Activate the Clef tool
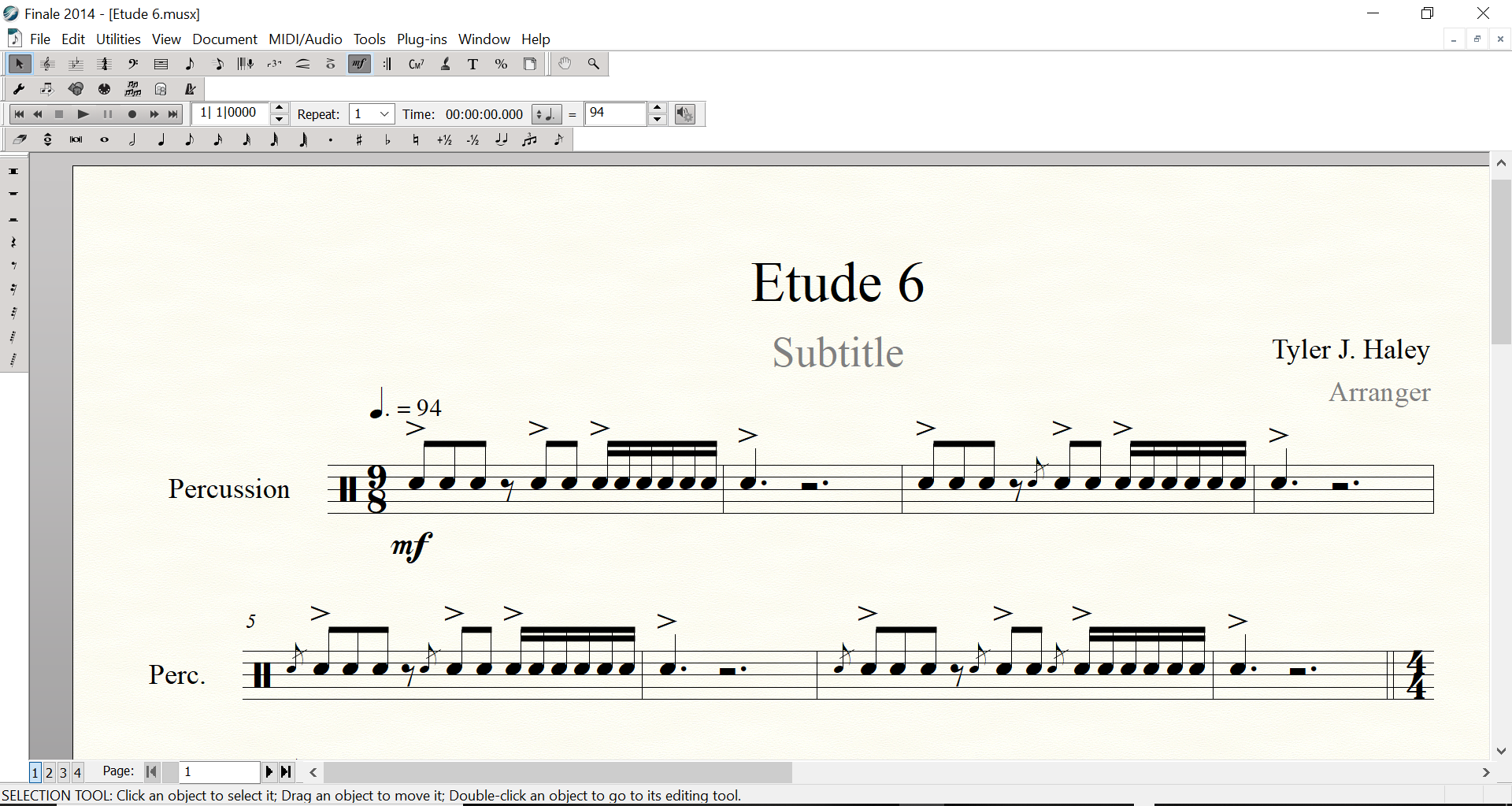Viewport: 1512px width, 806px height. pos(132,64)
